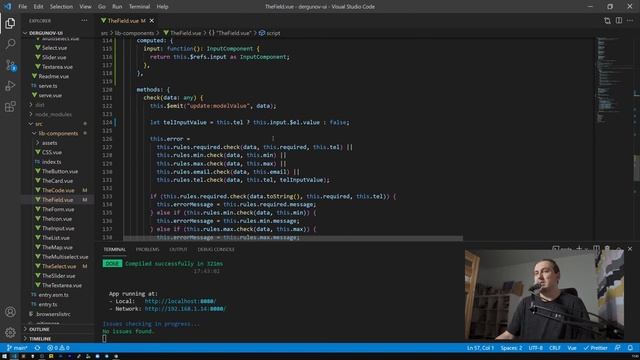The image size is (640, 360).
Task: Open the Manage gear icon
Action: [10, 332]
